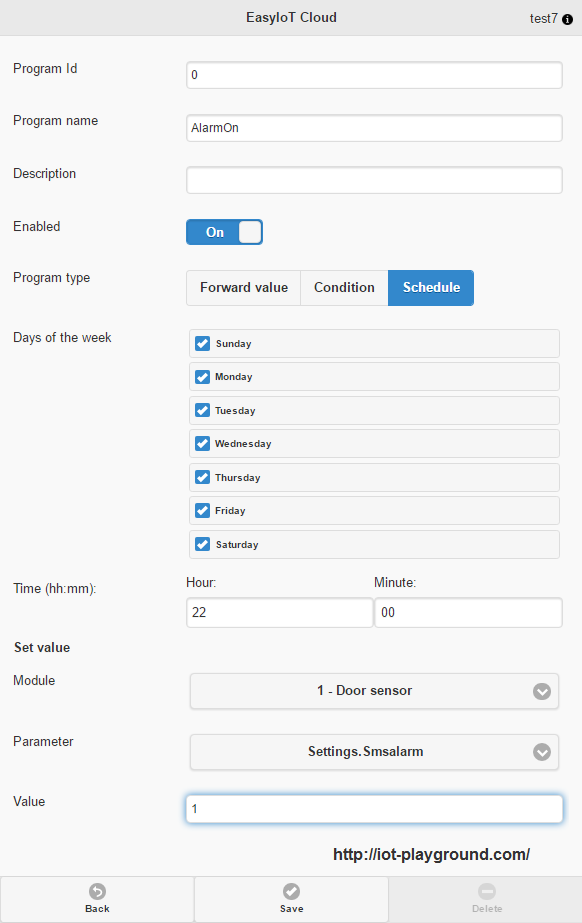Click the Hour input field

point(280,612)
